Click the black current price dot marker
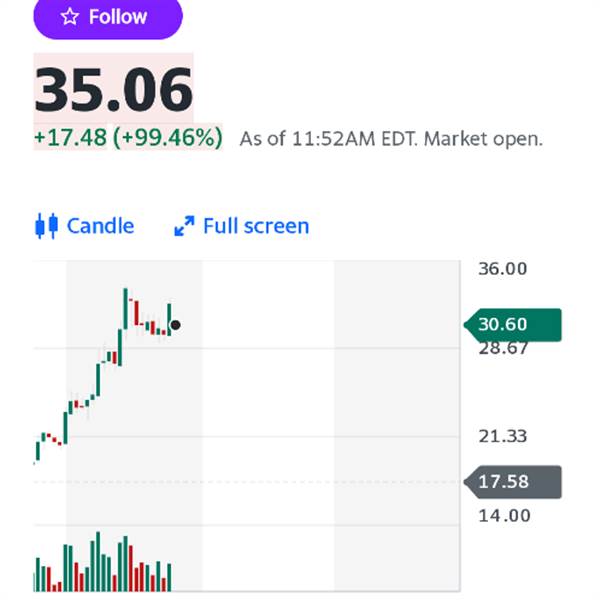The height and width of the screenshot is (600, 600). pyautogui.click(x=175, y=325)
